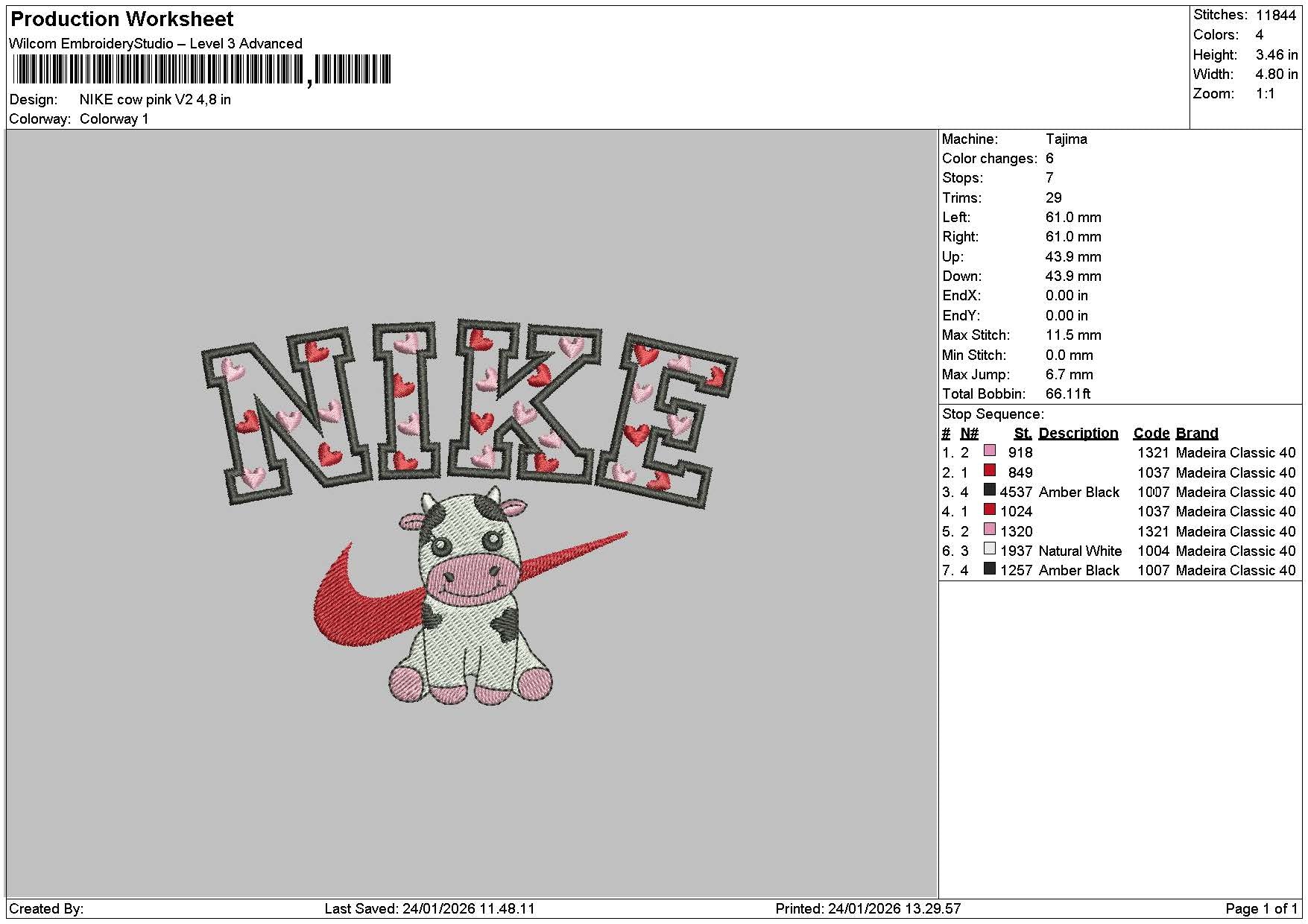1308x924 pixels.
Task: Click the Machine value "Tajima"
Action: (x=1067, y=139)
